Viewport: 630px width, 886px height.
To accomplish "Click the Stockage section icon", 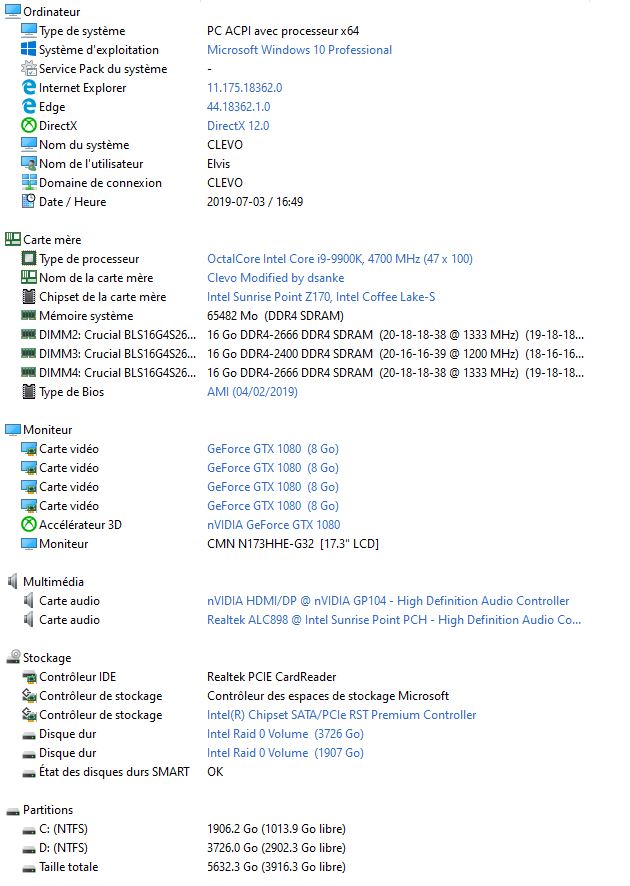I will (x=12, y=657).
